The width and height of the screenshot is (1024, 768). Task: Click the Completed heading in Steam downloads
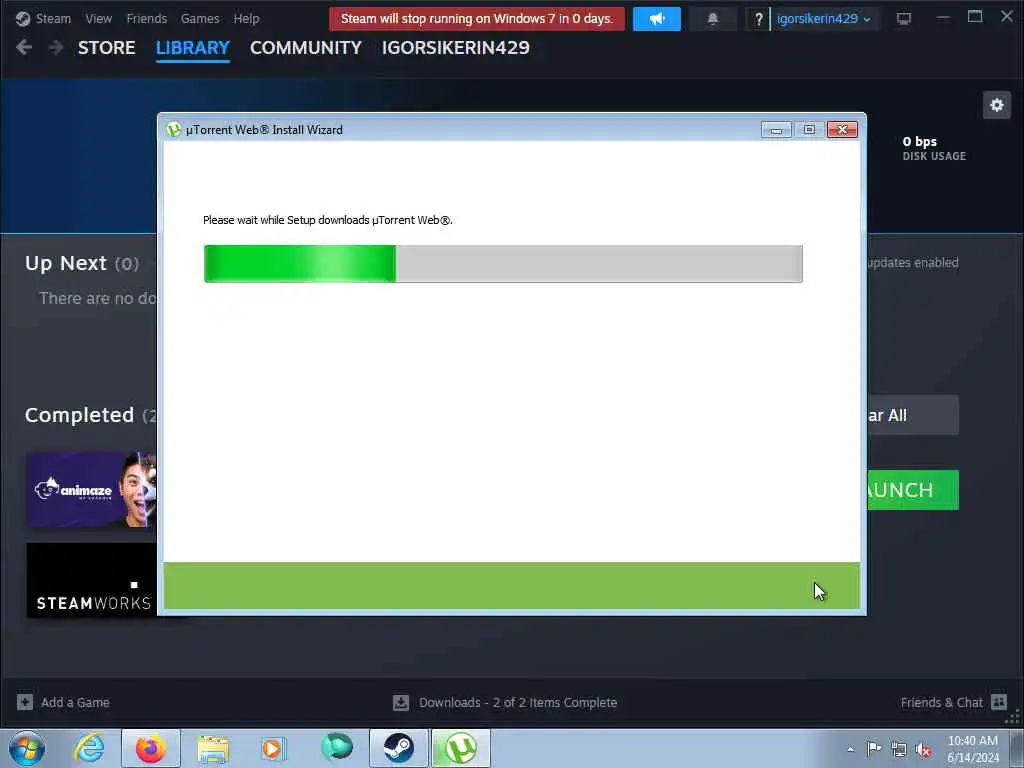[80, 415]
